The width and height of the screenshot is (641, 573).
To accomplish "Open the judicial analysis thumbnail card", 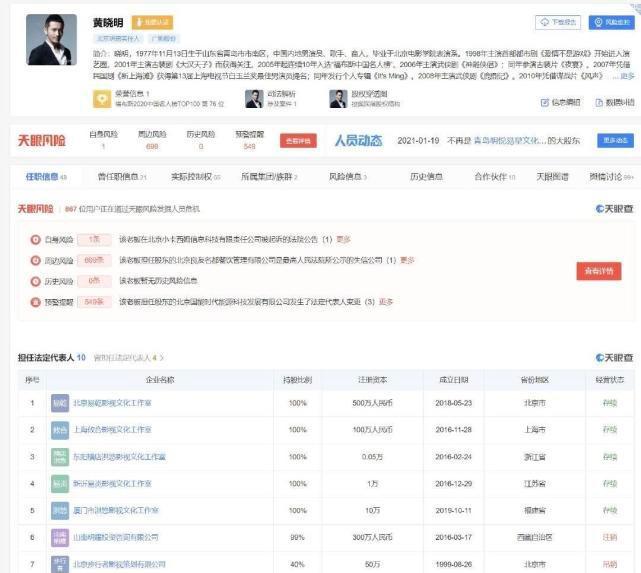I will point(254,99).
